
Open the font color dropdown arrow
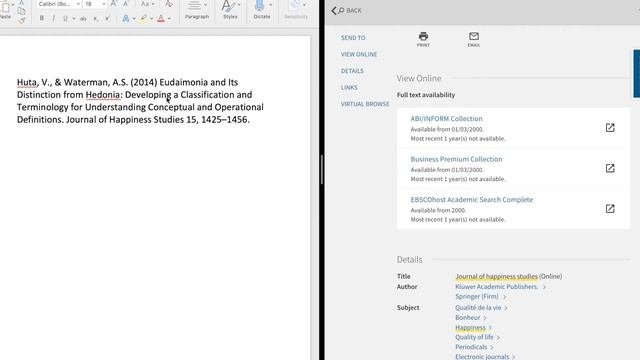coord(169,18)
